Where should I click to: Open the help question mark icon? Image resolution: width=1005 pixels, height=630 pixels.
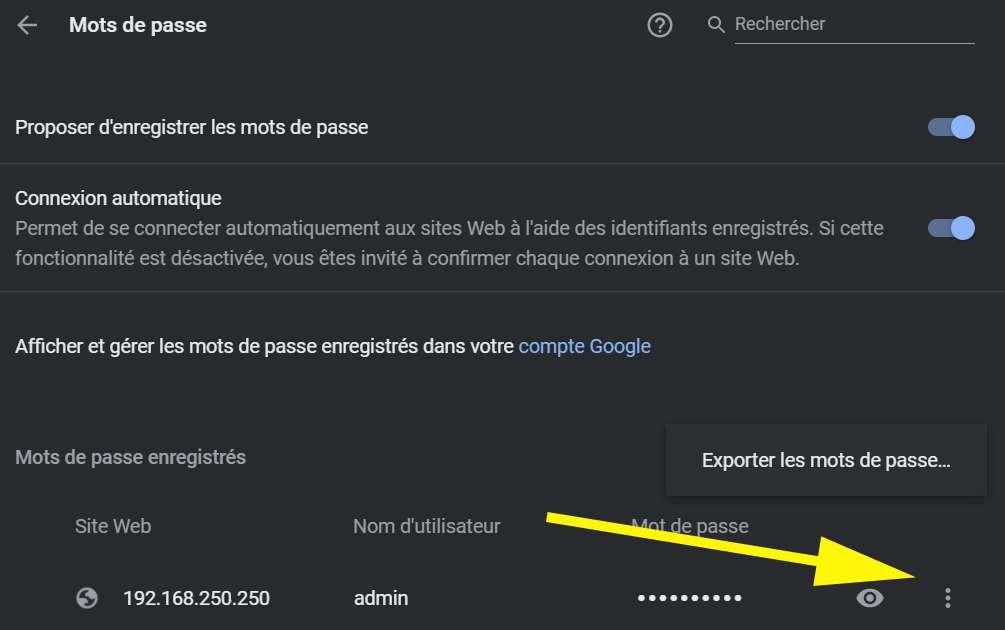click(x=660, y=26)
